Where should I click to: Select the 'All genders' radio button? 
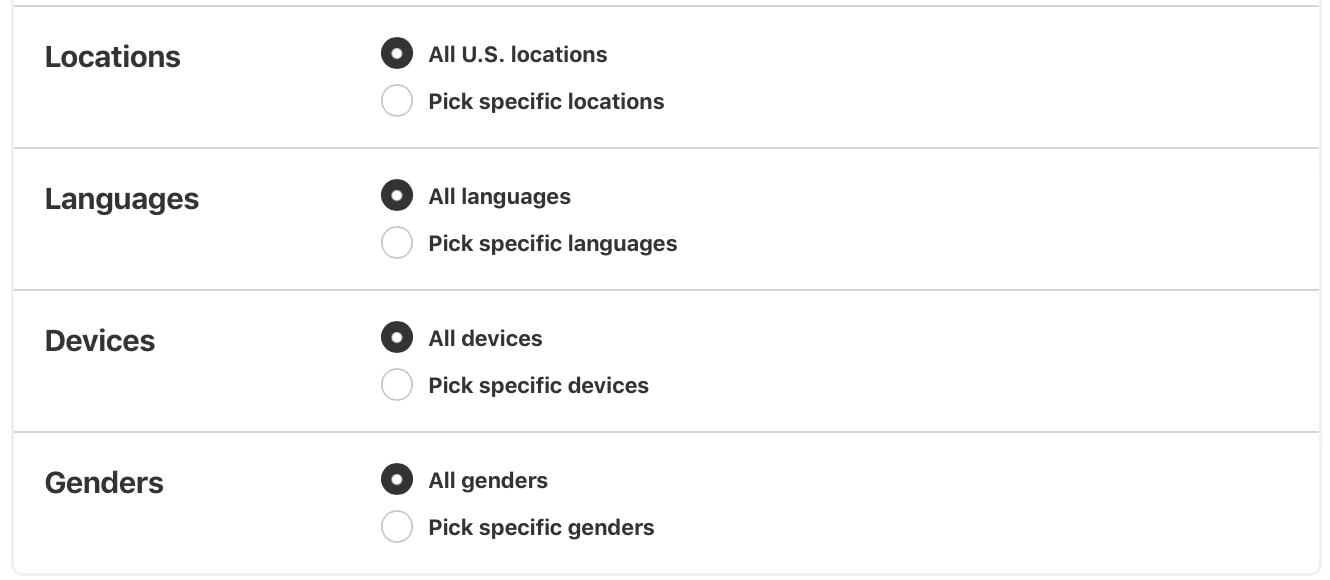397,480
